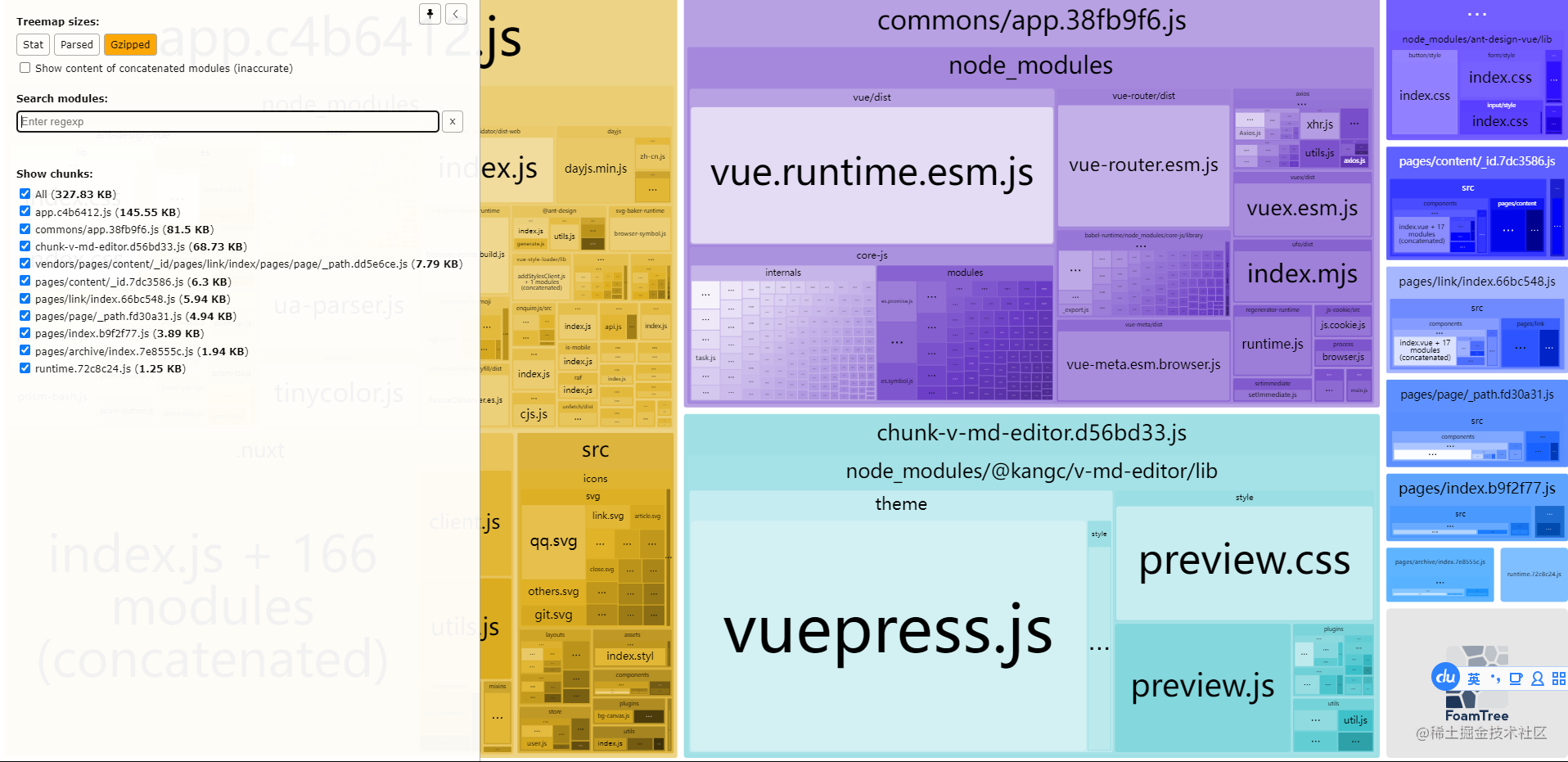Switch treemap sizes to Parsed

[x=77, y=44]
